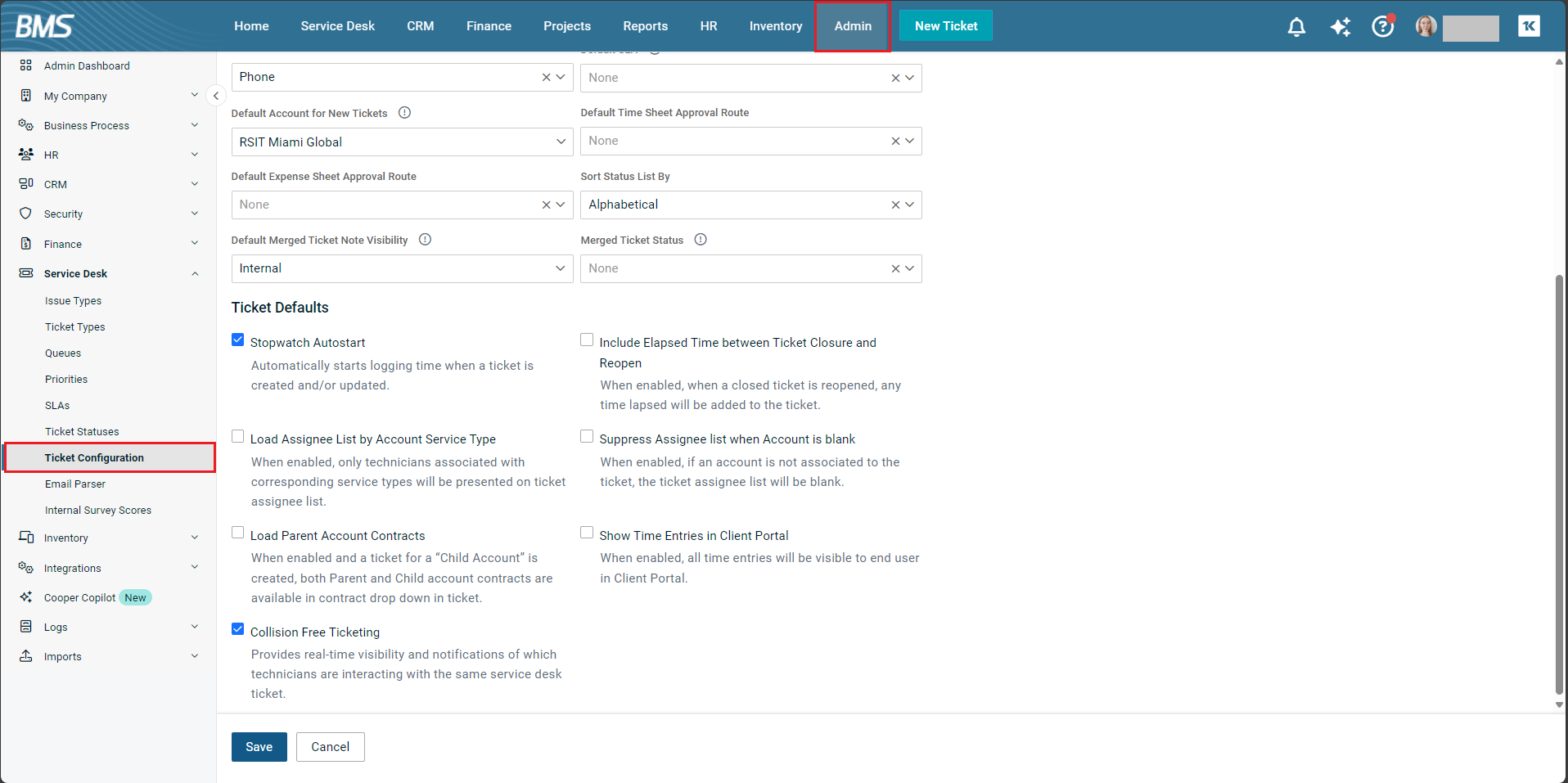Click the Cooper Copilot sparkle icon in header
Screen dimensions: 1568x783
pyautogui.click(x=1340, y=27)
